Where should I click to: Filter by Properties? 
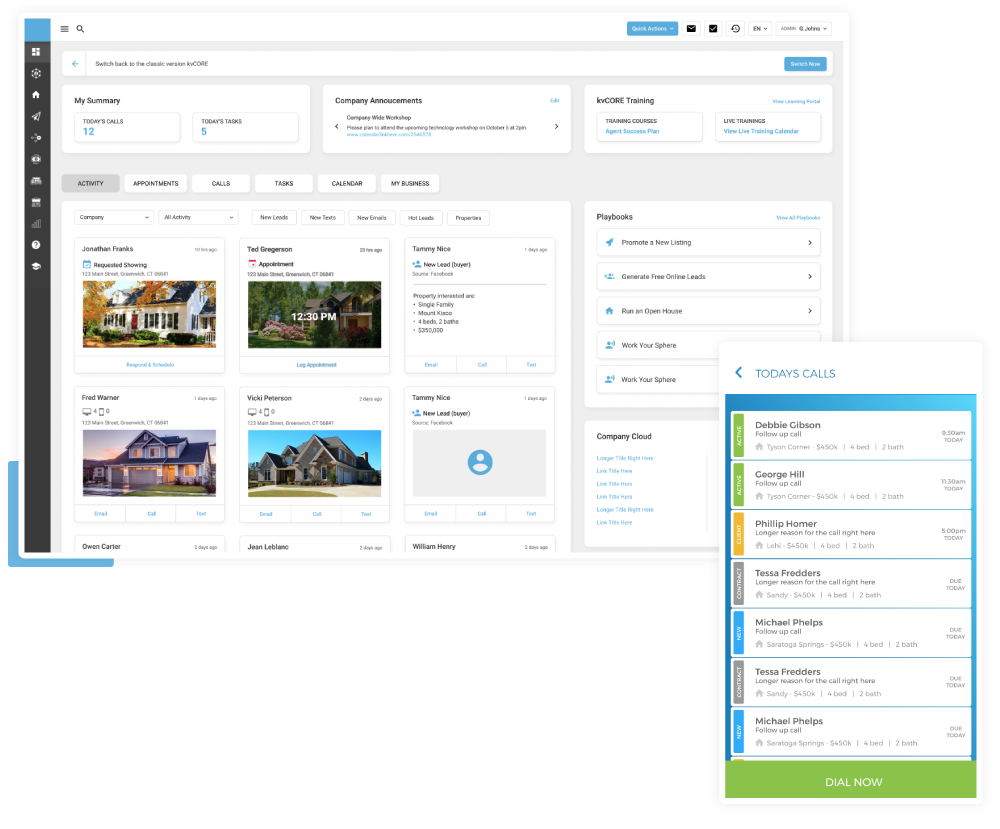[468, 218]
